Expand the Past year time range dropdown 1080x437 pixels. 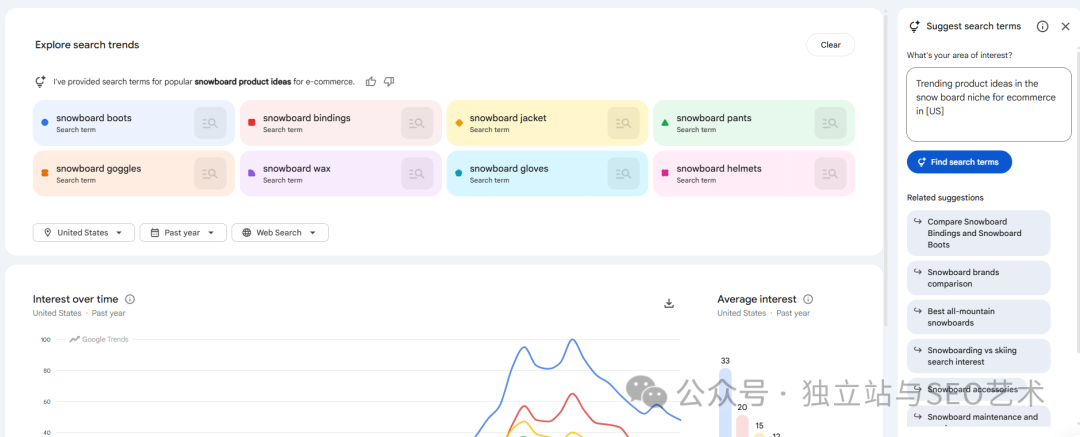(x=183, y=233)
